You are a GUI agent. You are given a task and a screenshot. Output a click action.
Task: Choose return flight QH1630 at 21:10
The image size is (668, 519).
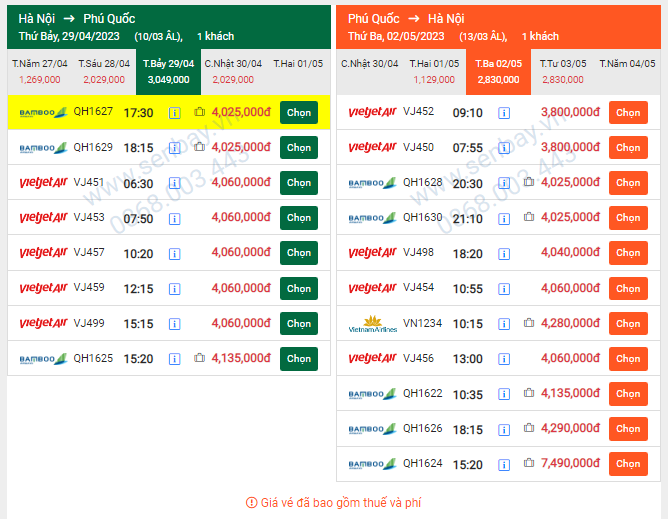tap(628, 218)
